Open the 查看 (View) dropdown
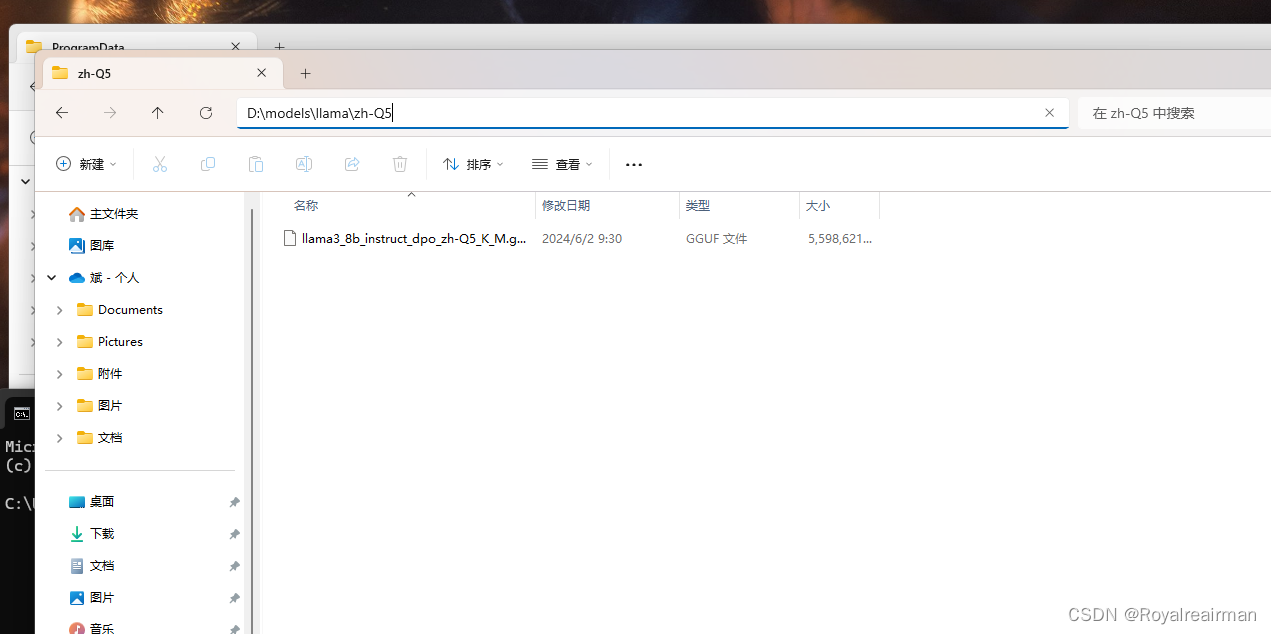 562,164
